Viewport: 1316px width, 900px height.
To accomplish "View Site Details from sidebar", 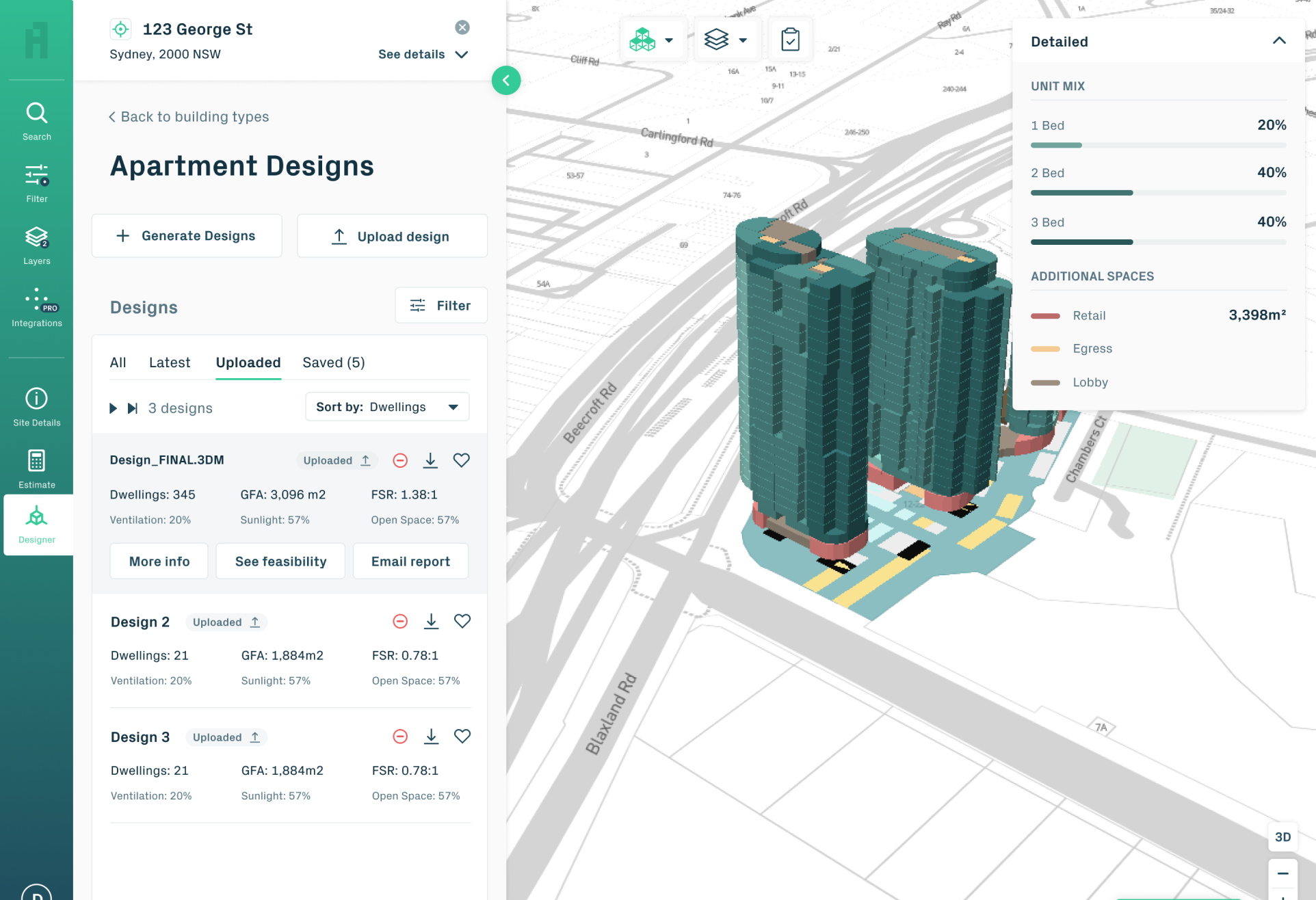I will [36, 406].
